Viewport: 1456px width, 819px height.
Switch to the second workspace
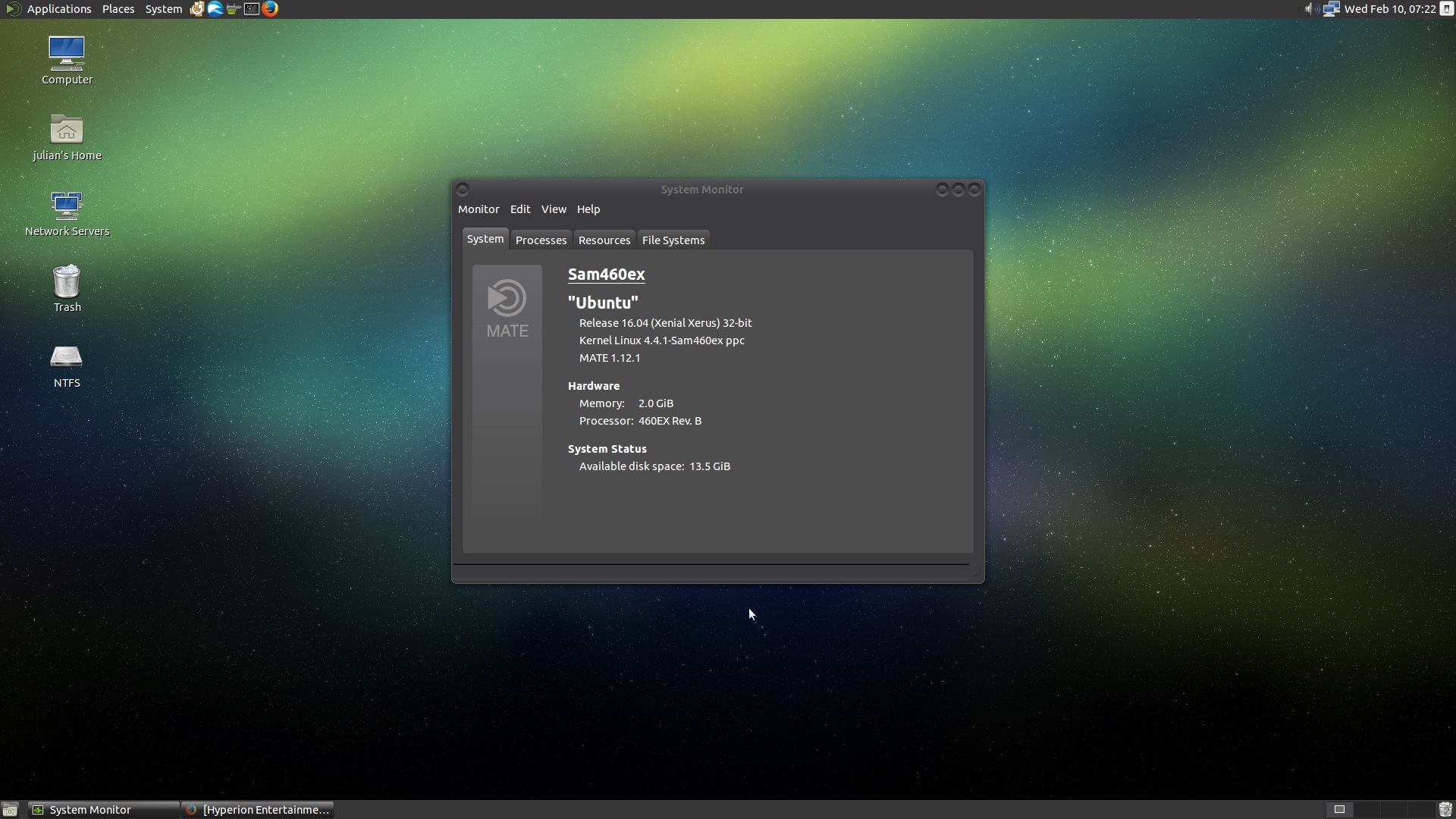1366,810
